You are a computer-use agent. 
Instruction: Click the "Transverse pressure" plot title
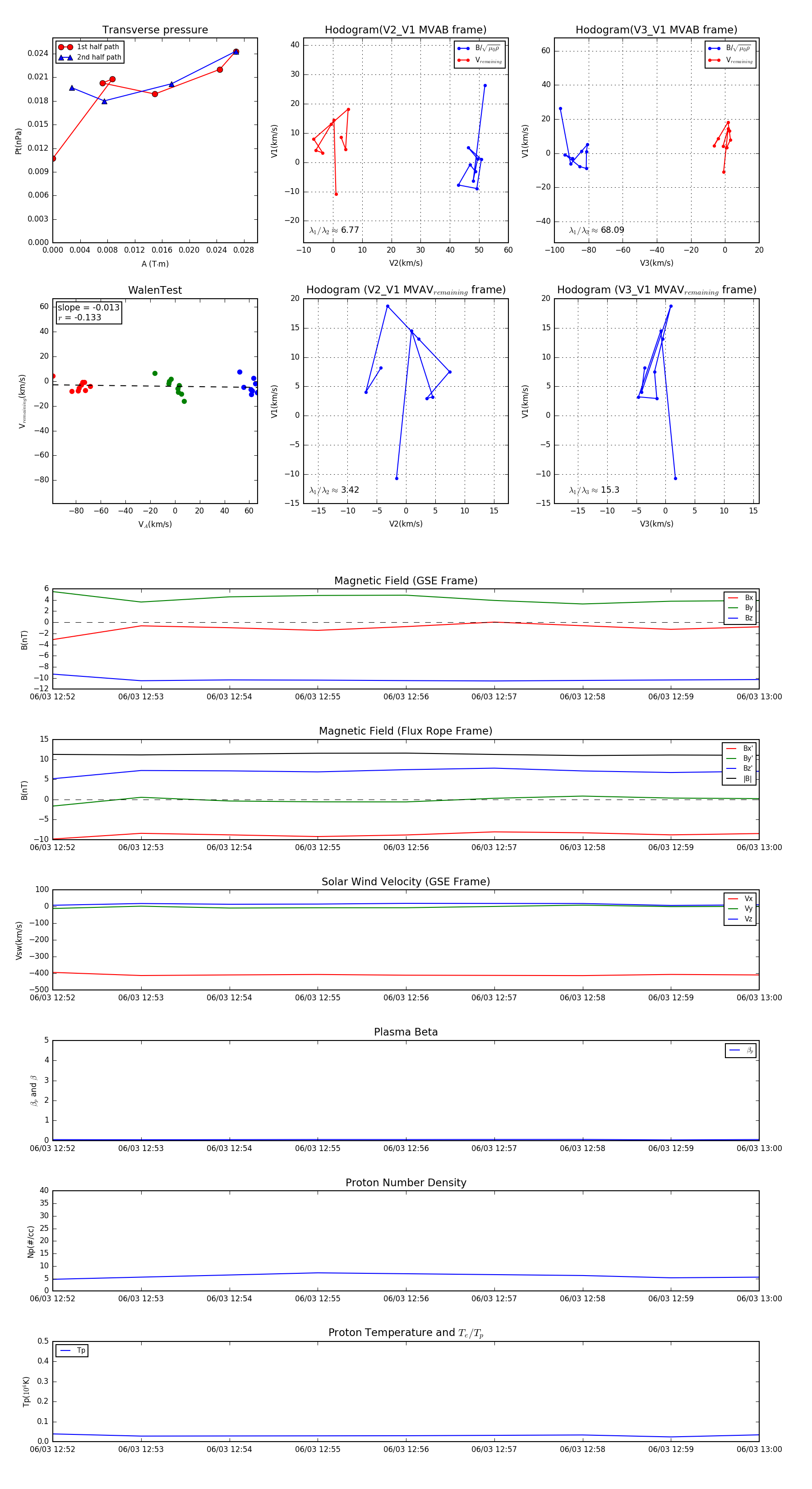coord(155,30)
